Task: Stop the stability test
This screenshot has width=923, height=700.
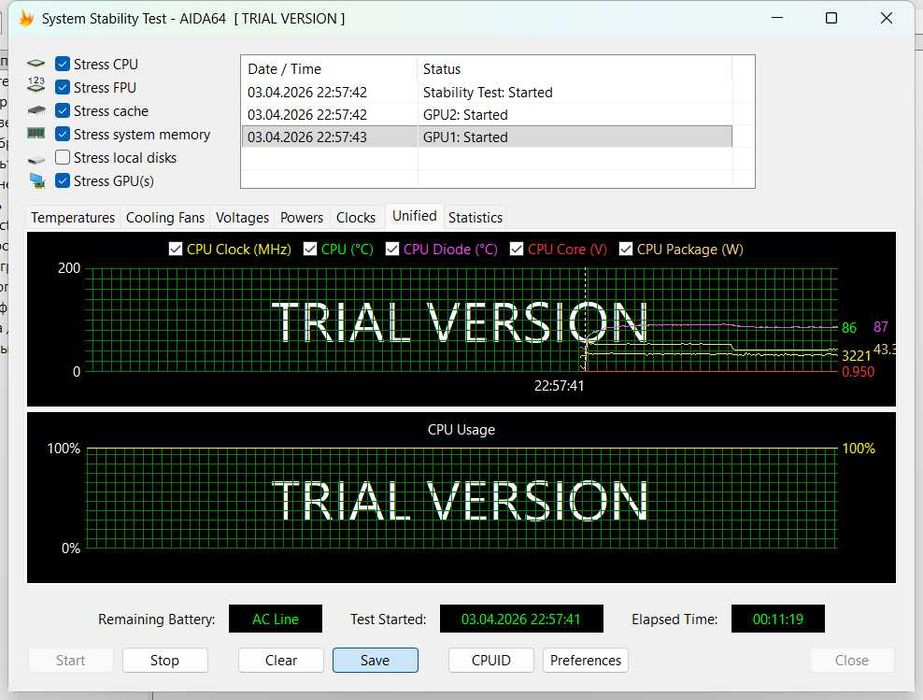Action: [165, 660]
